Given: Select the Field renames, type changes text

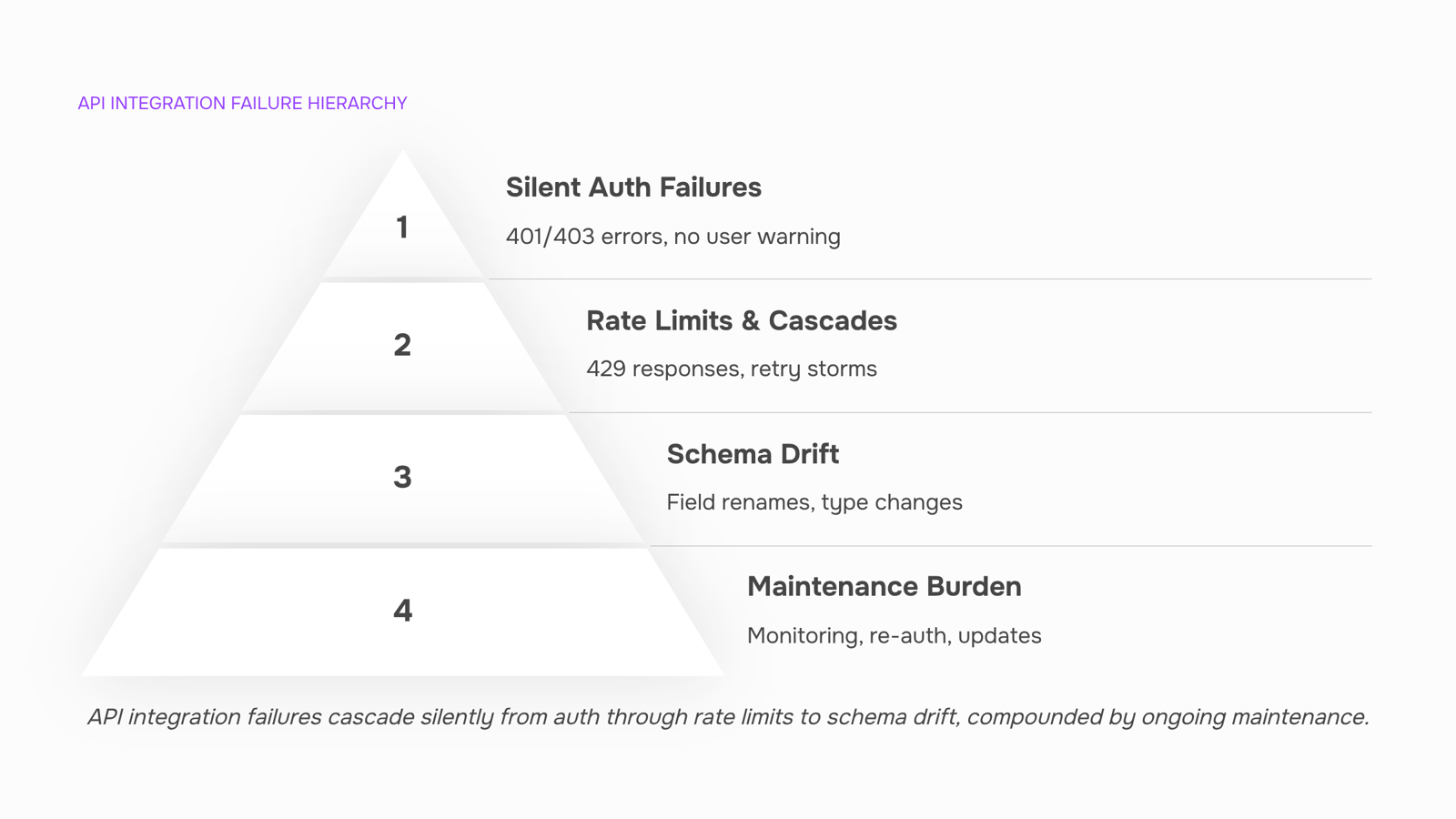Looking at the screenshot, I should click(814, 502).
